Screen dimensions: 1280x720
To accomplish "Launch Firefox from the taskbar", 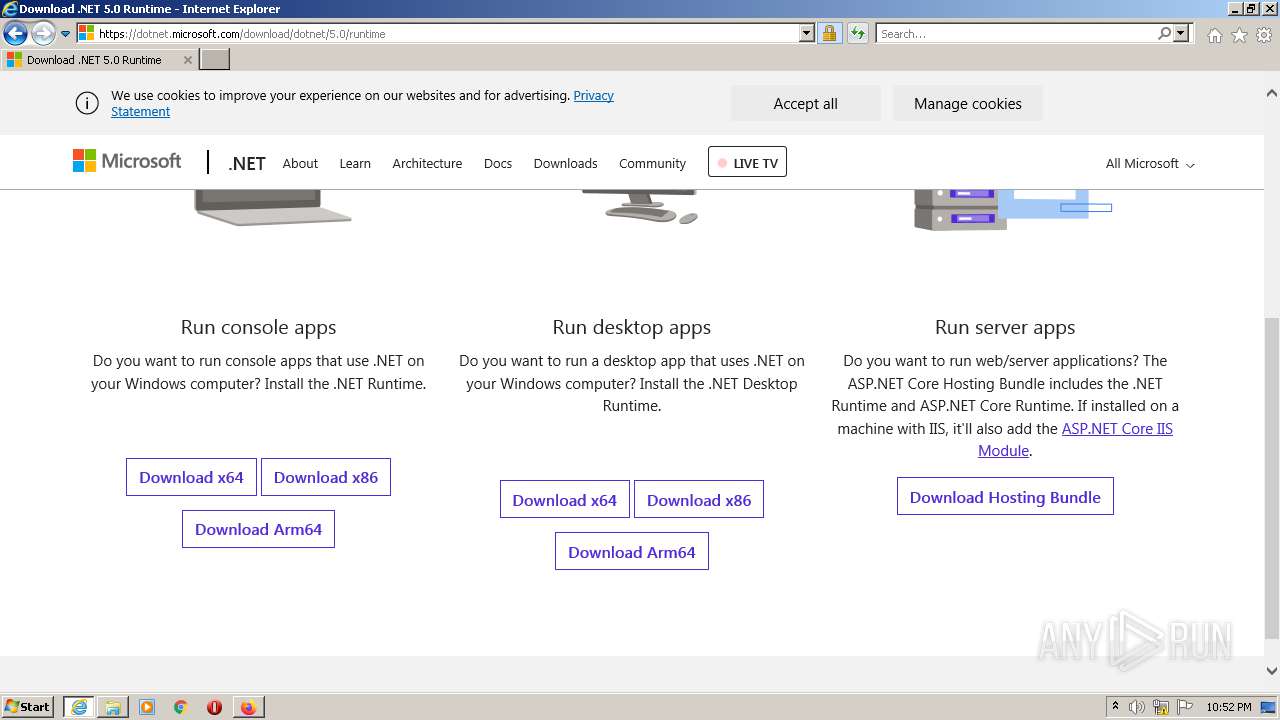I will pos(248,707).
